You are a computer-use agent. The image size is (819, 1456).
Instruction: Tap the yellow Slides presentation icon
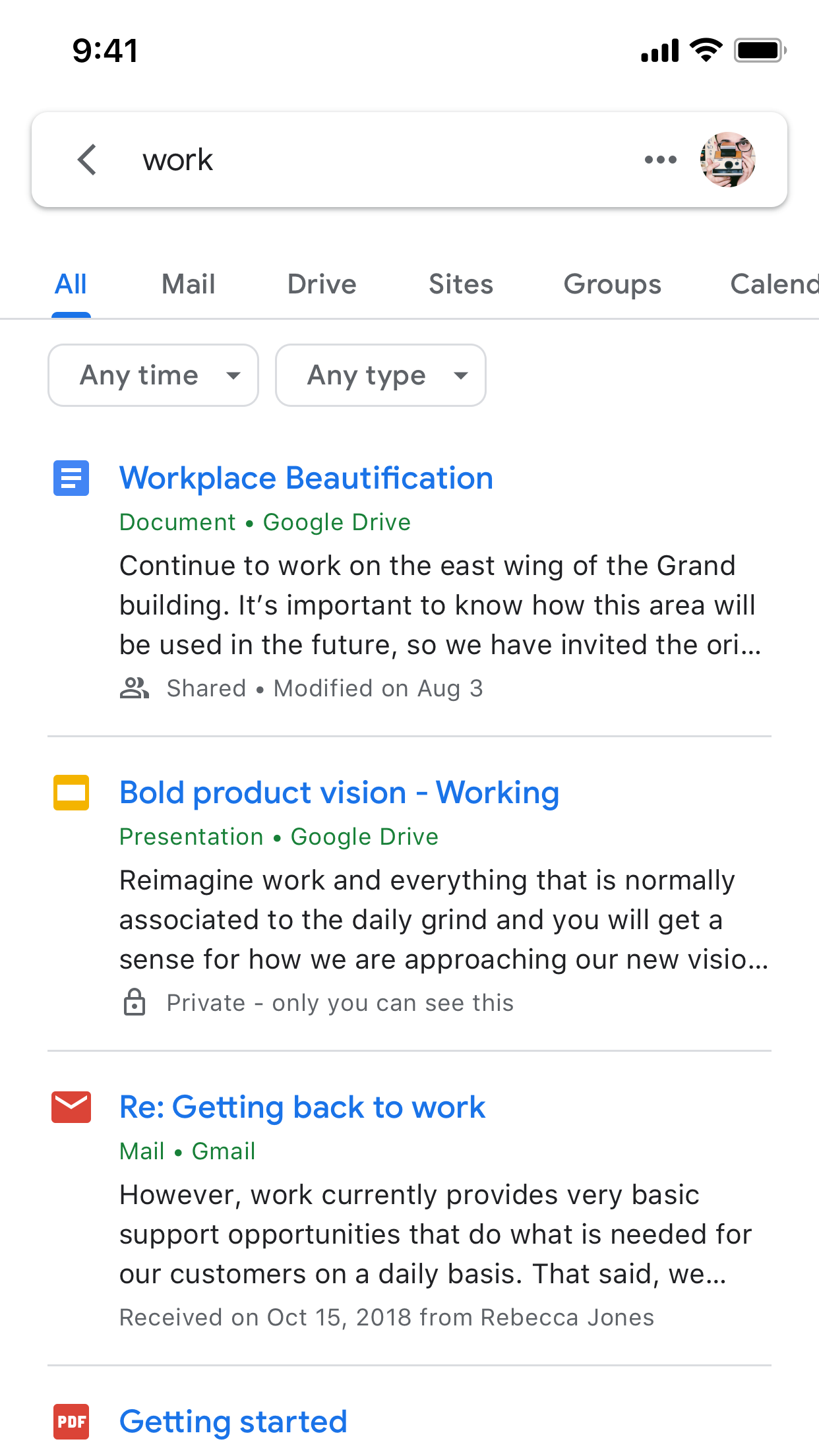coord(71,793)
